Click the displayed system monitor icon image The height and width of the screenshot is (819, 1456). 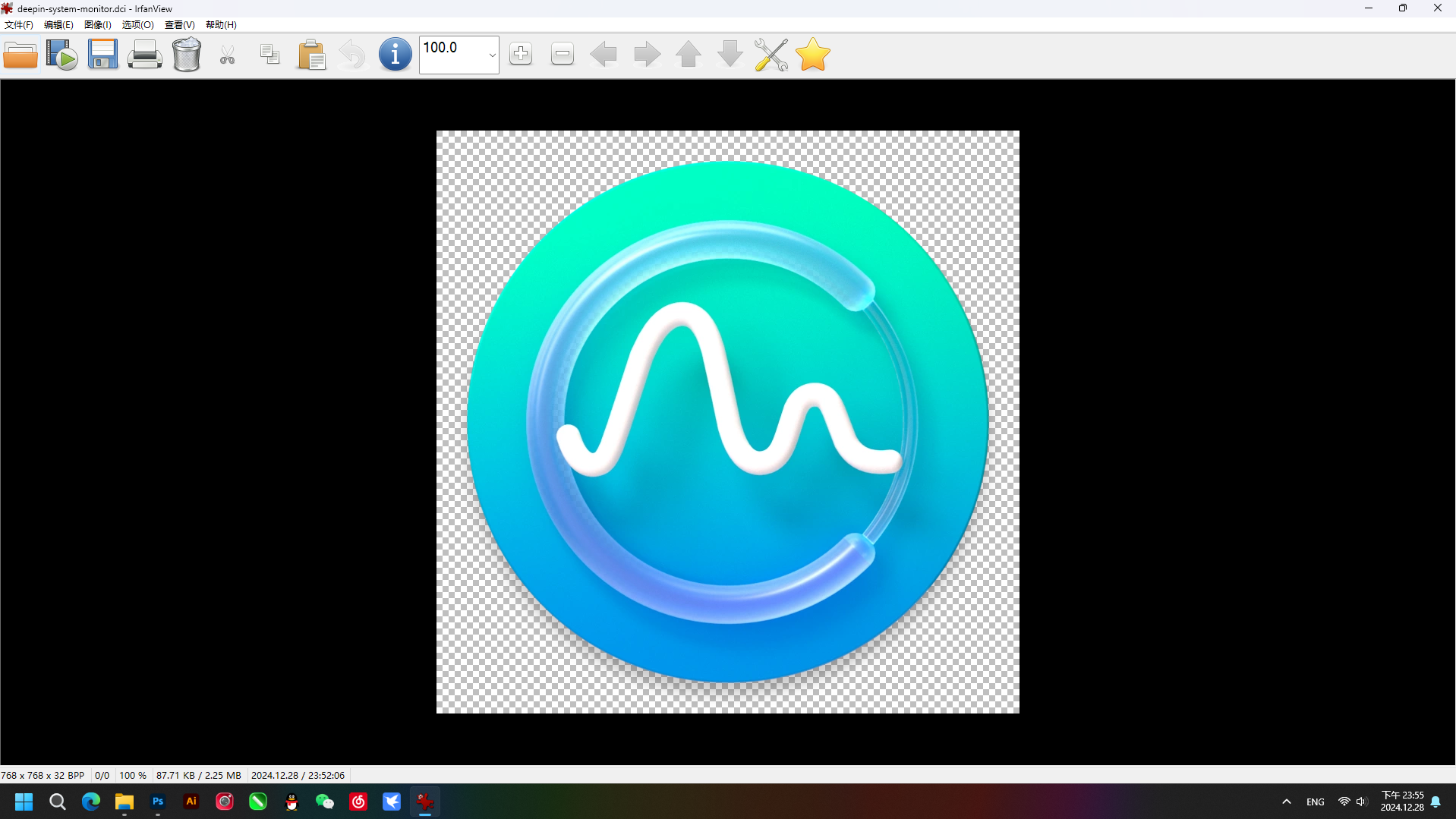point(727,422)
